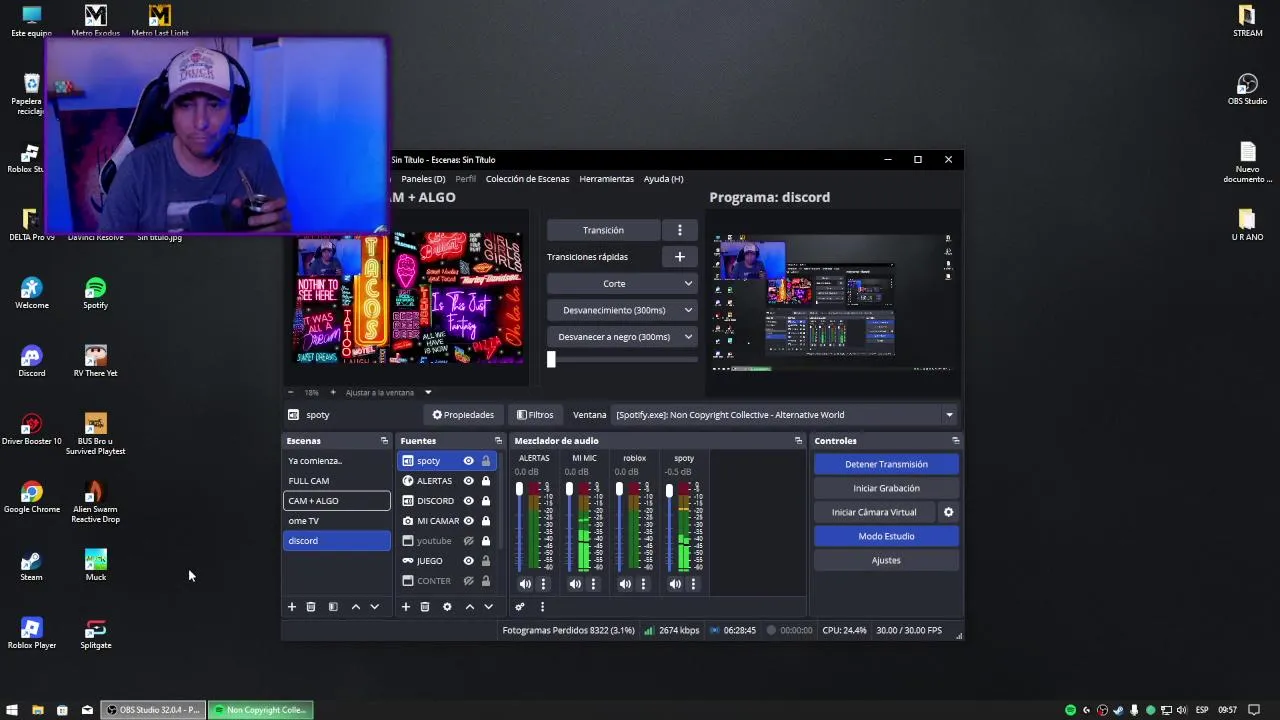Toggle visibility of MI CAMAR source

tap(468, 521)
